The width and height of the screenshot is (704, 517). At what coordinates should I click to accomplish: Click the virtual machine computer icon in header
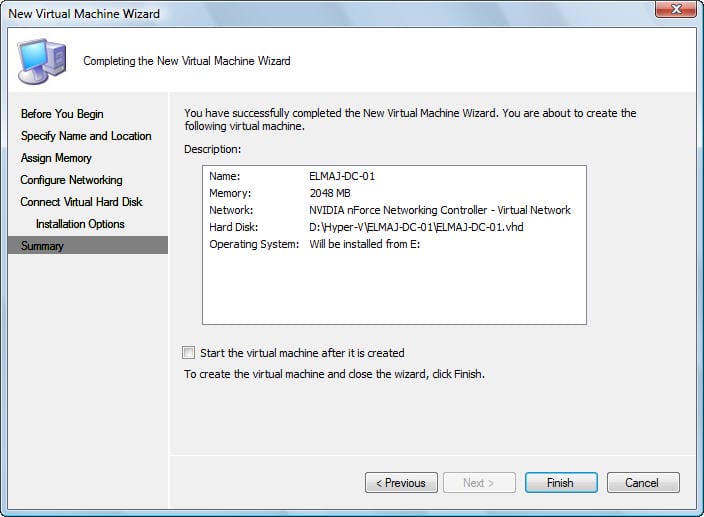coord(42,61)
